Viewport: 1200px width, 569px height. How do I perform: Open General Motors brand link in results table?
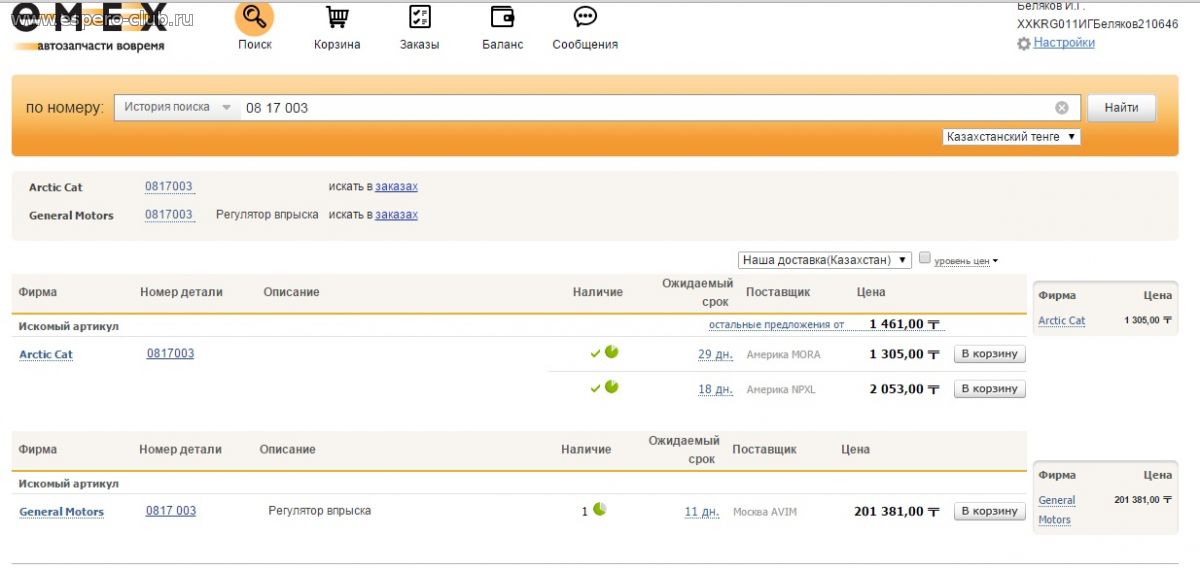(x=61, y=512)
